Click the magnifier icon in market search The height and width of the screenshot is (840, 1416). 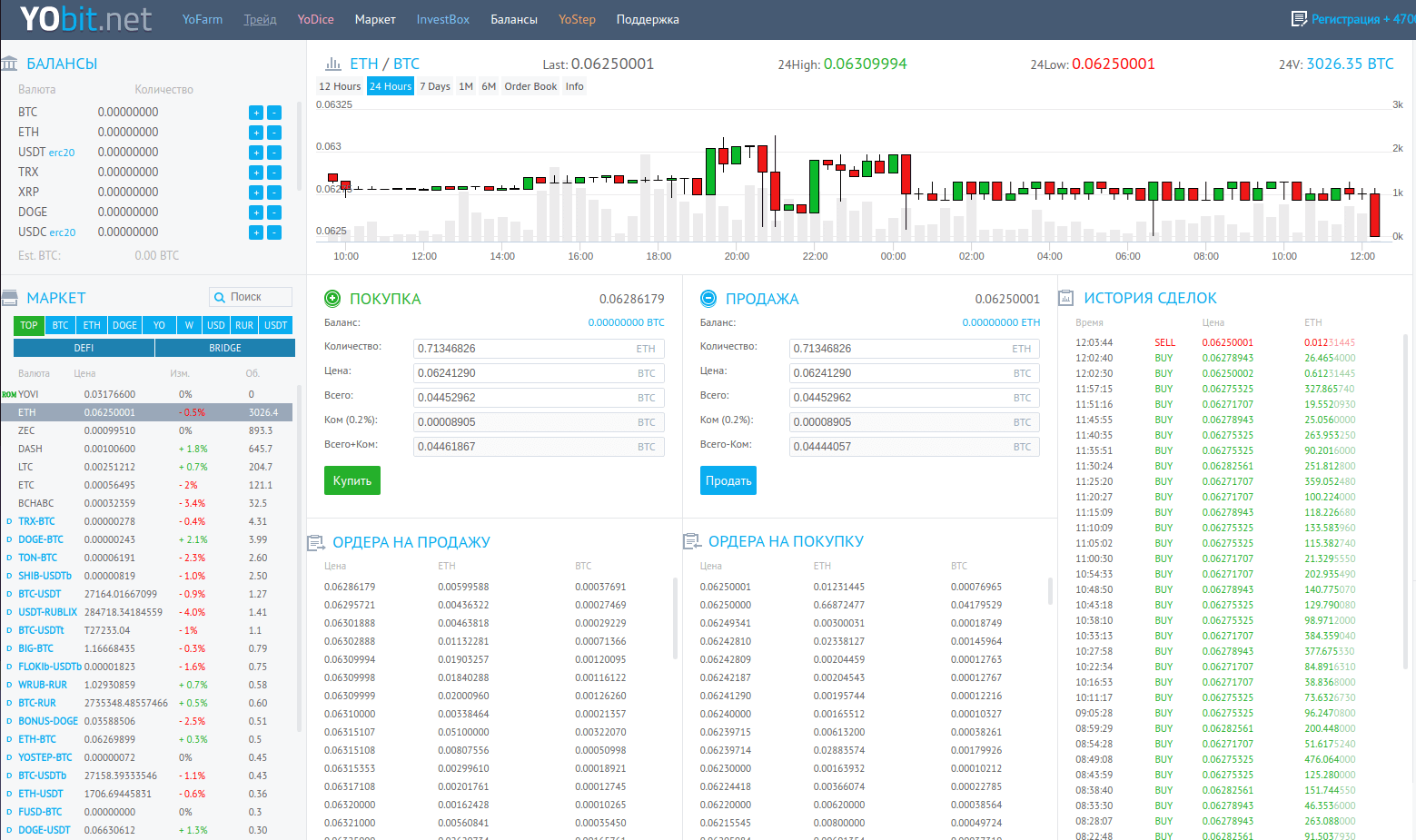point(219,297)
